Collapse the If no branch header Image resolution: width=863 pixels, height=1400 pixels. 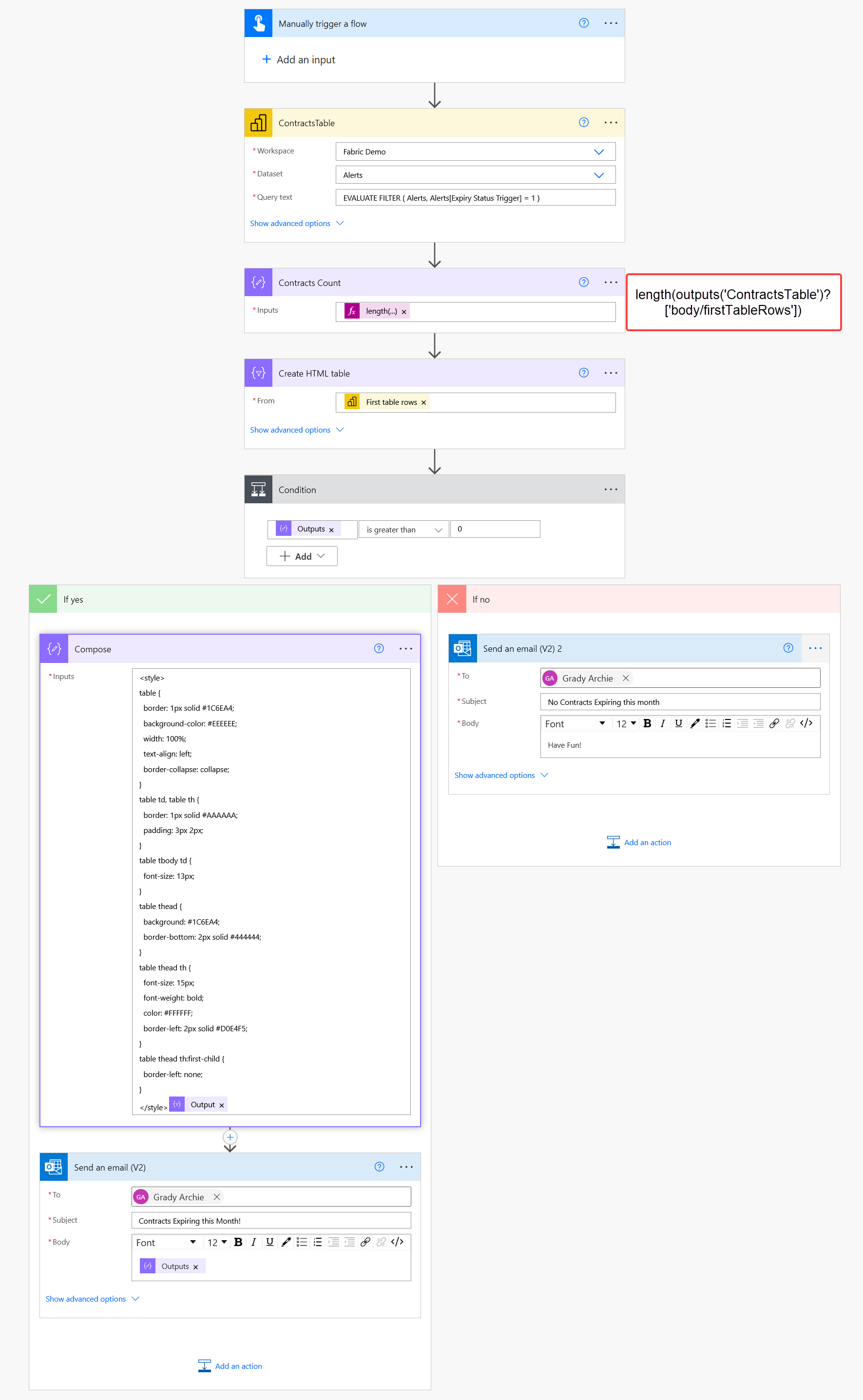639,599
